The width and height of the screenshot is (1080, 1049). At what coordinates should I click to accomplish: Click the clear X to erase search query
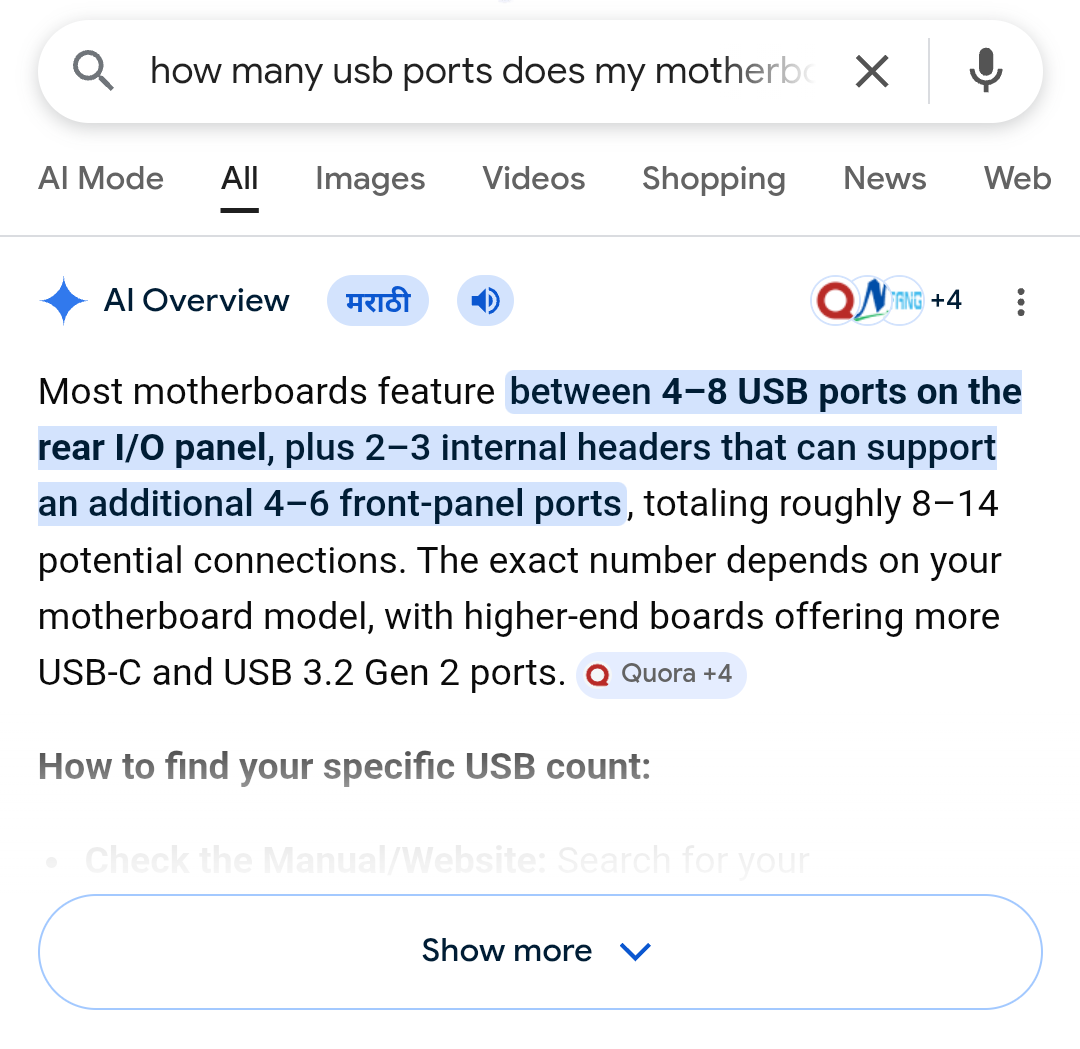click(x=871, y=70)
